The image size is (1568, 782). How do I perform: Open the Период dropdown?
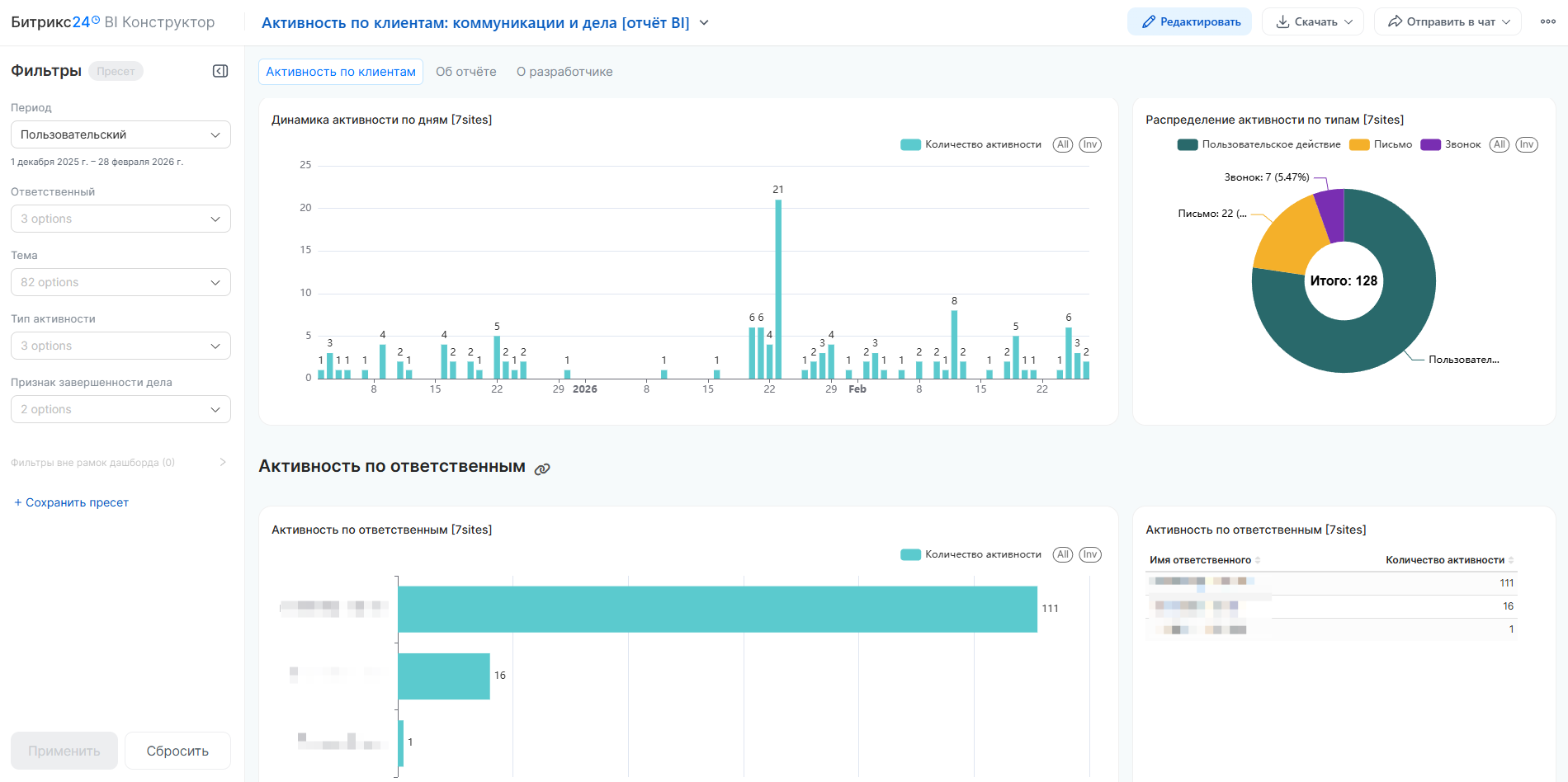tap(120, 134)
